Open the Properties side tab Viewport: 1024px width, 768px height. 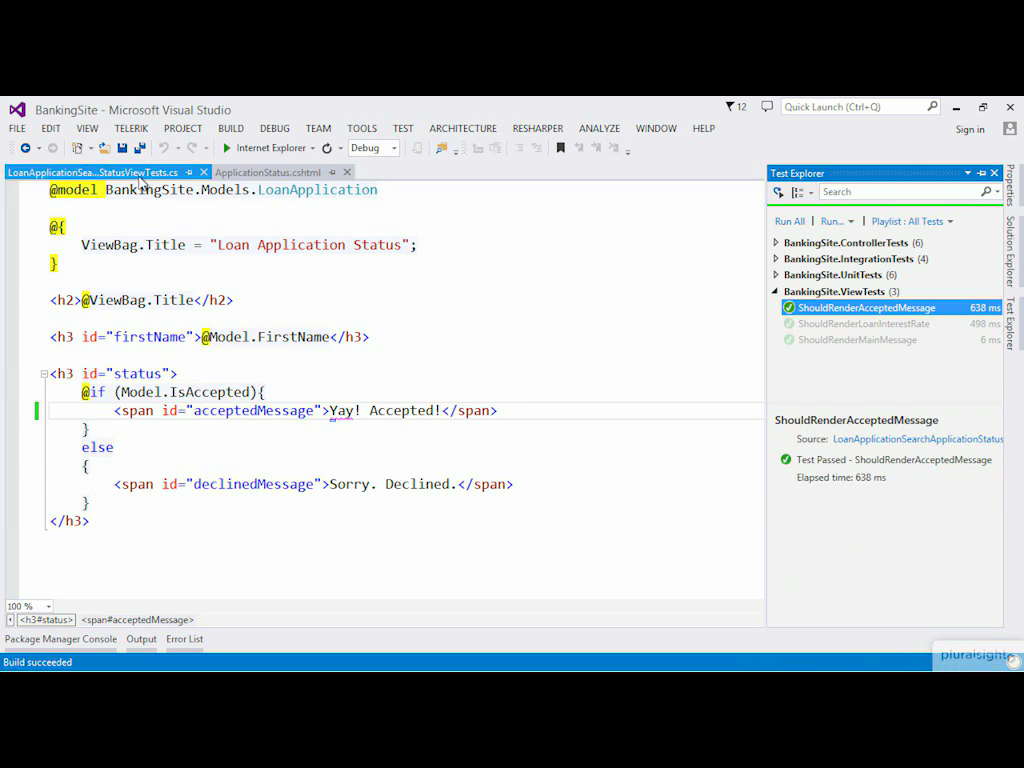pos(1010,185)
